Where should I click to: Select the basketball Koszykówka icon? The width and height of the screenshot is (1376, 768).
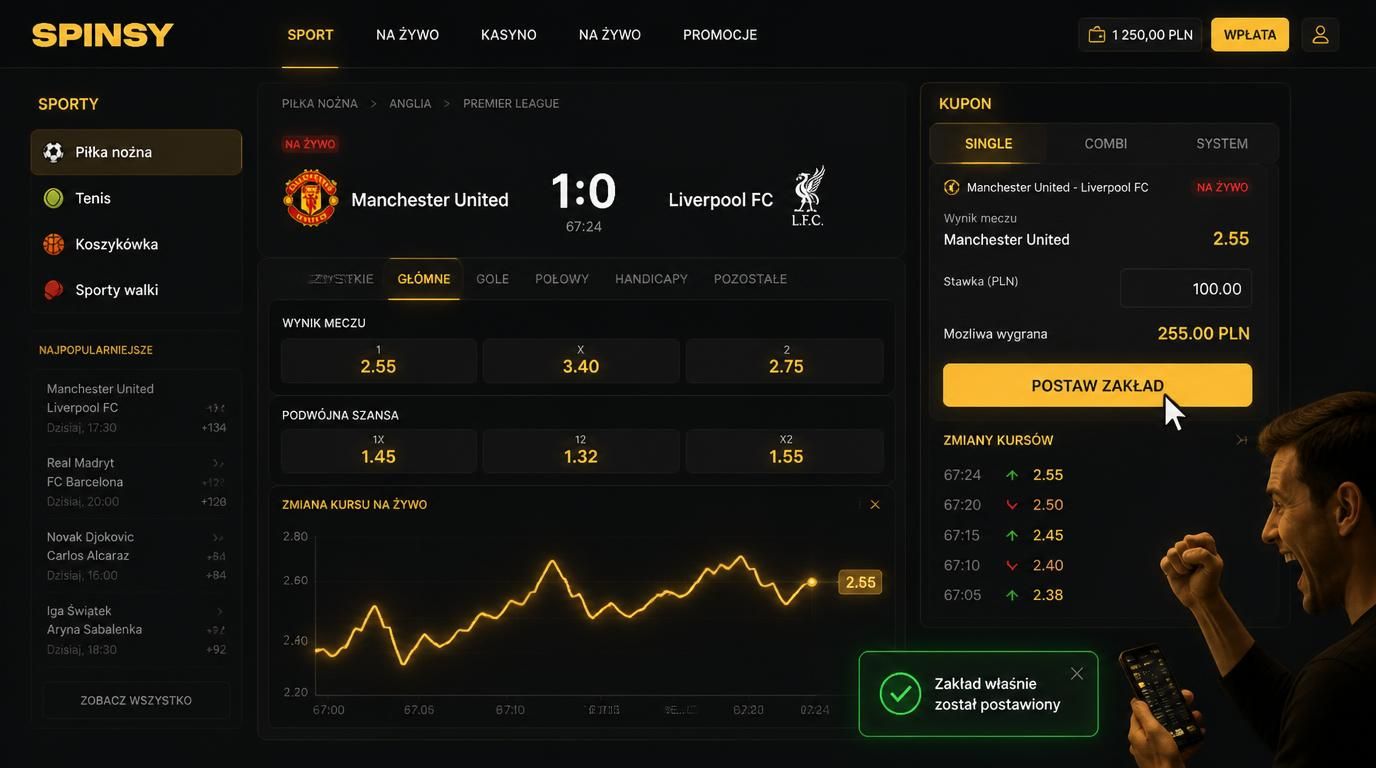(53, 244)
